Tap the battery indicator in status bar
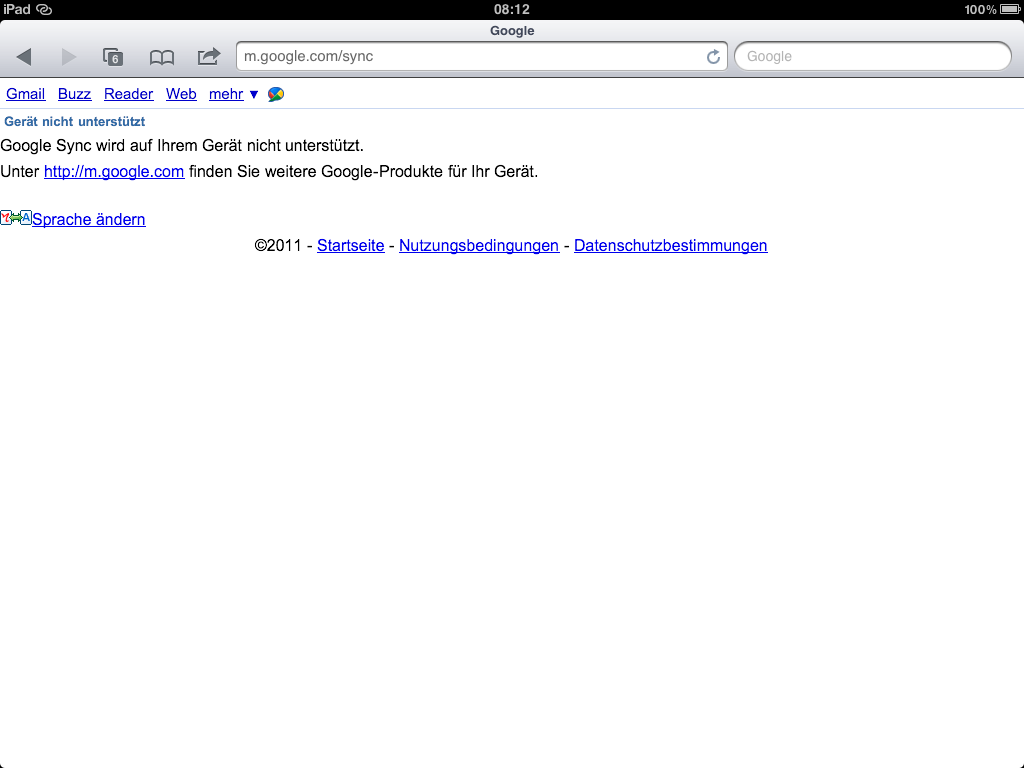 (x=1010, y=9)
